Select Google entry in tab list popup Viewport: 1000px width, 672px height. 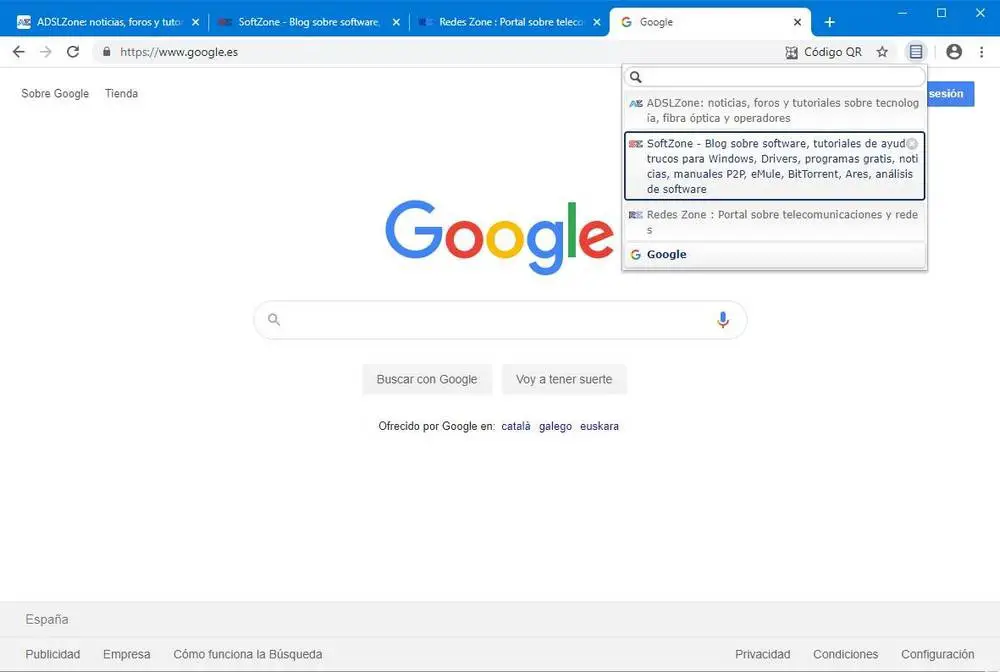point(774,254)
